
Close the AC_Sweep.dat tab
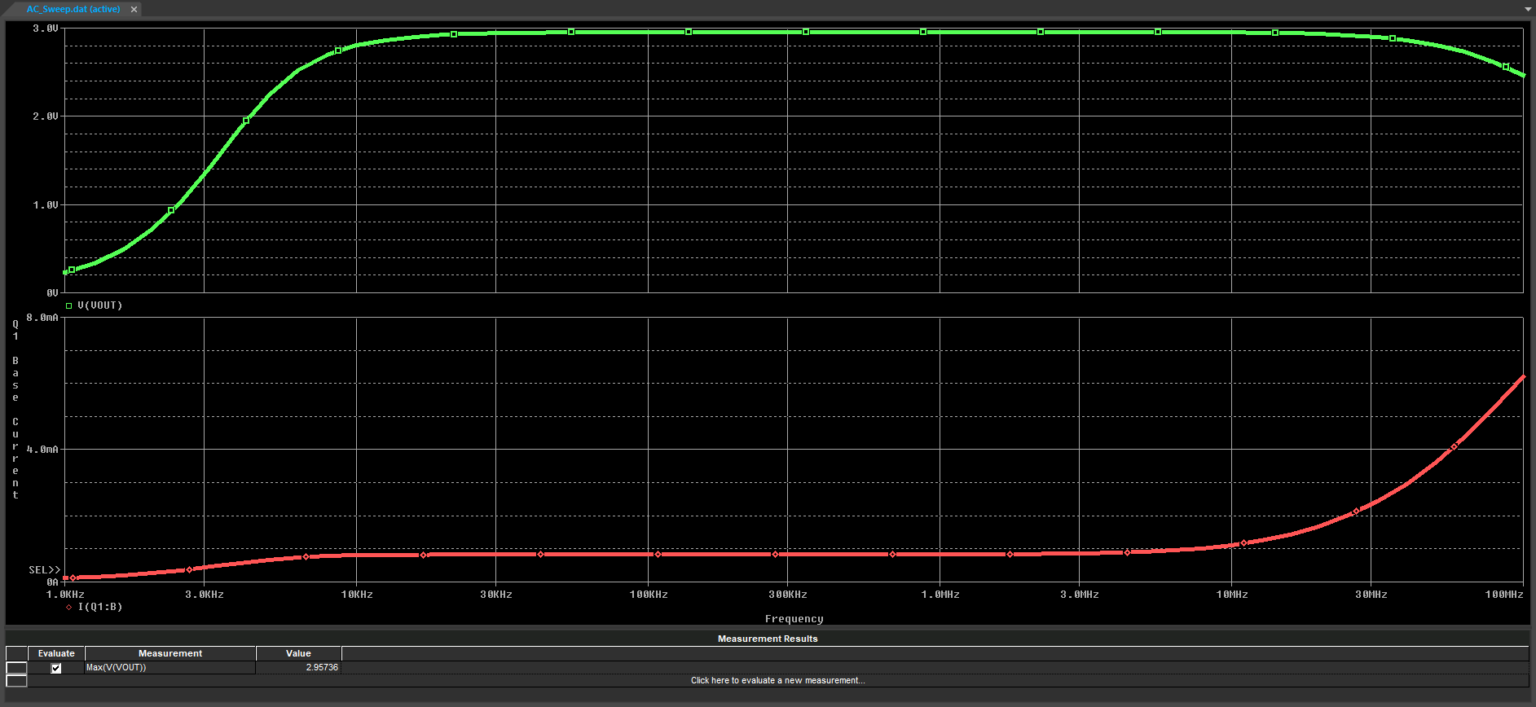[x=135, y=8]
